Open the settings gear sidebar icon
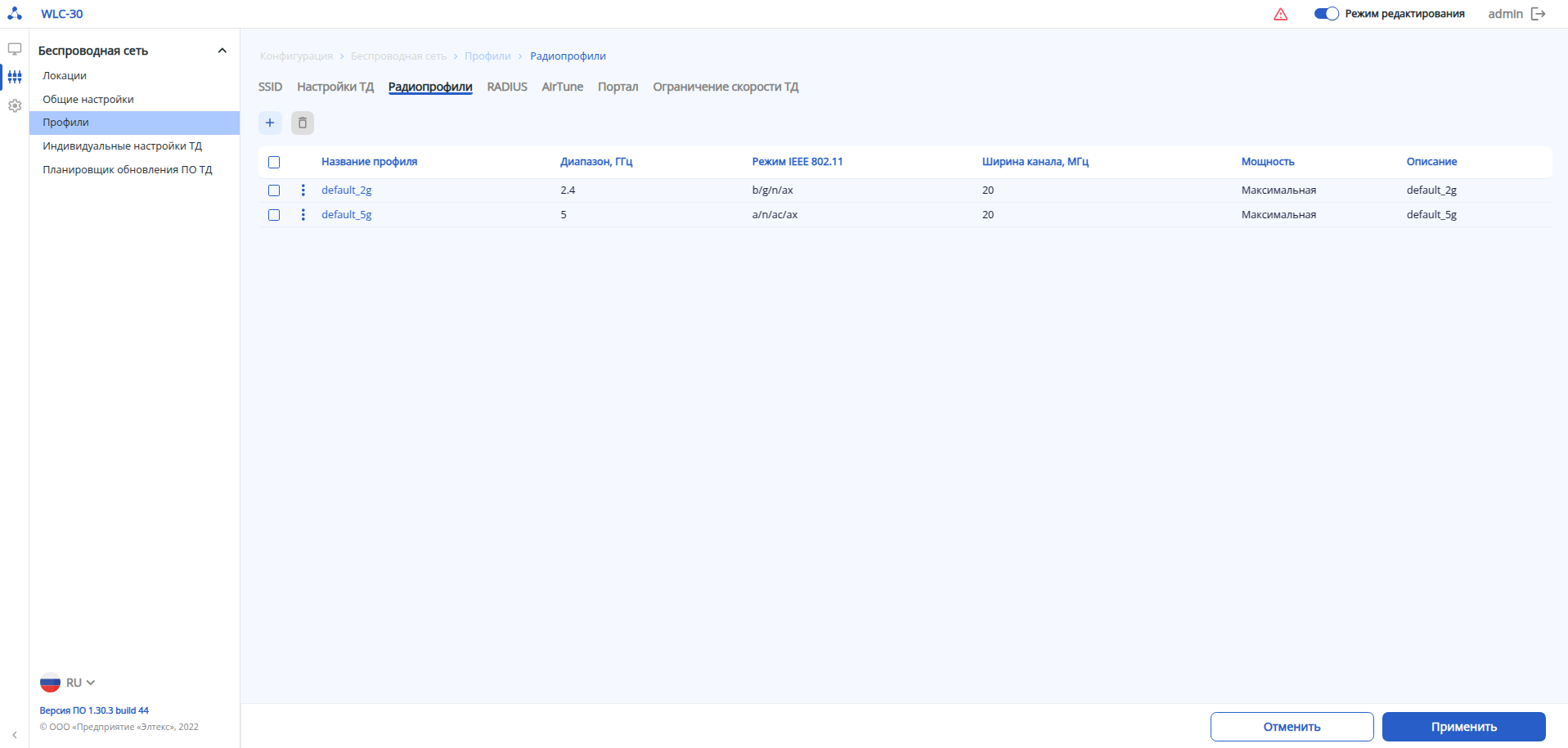1568x748 pixels. (15, 105)
